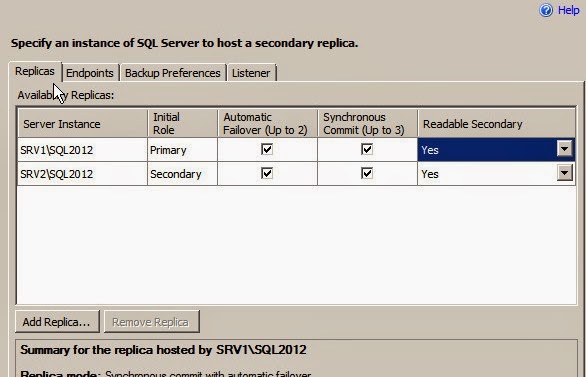Image resolution: width=586 pixels, height=377 pixels.
Task: Click the Primary role cell
Action: pyautogui.click(x=182, y=150)
